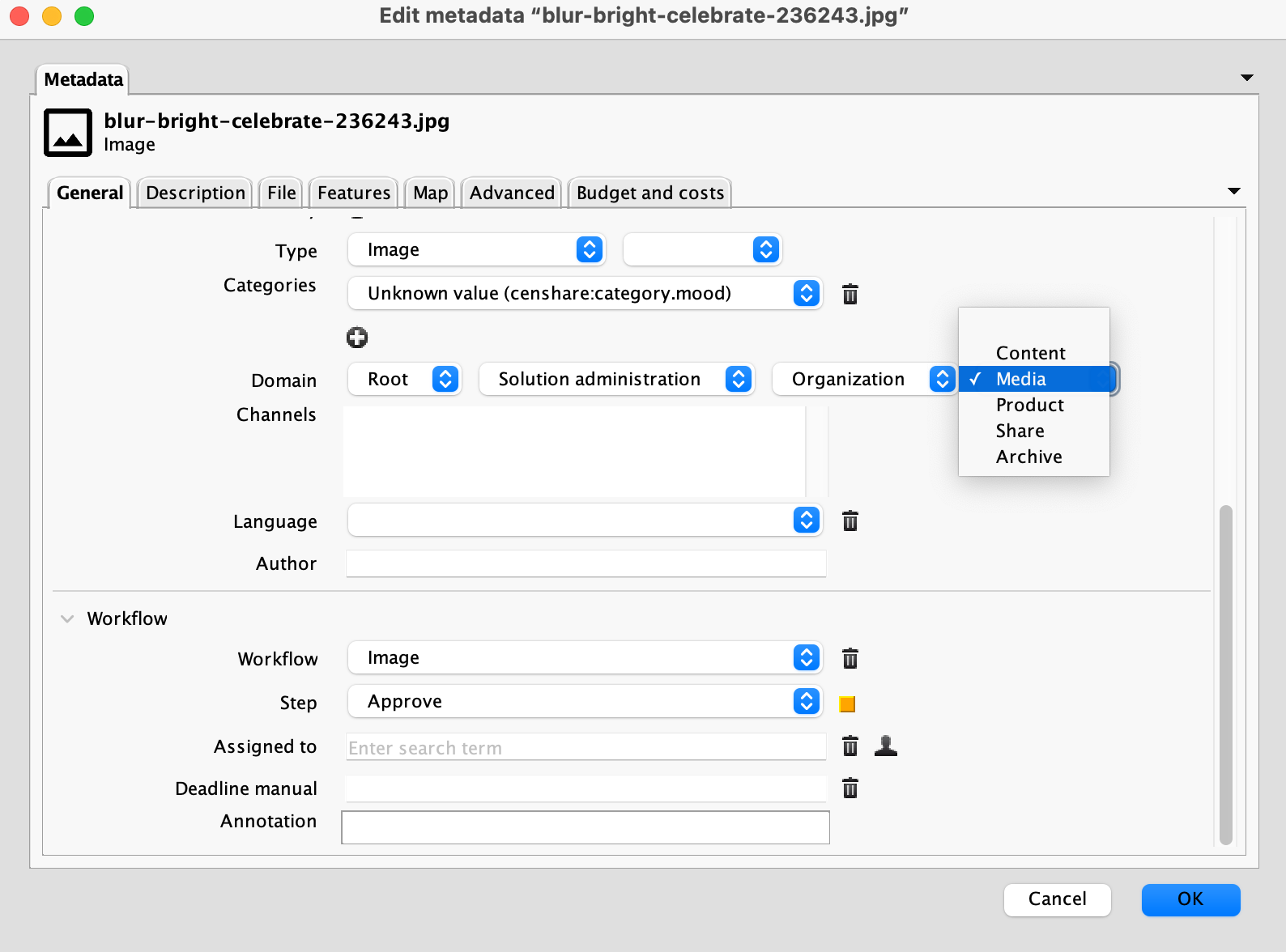Select Archive from the open dropdown list
This screenshot has width=1286, height=952.
coord(1028,457)
